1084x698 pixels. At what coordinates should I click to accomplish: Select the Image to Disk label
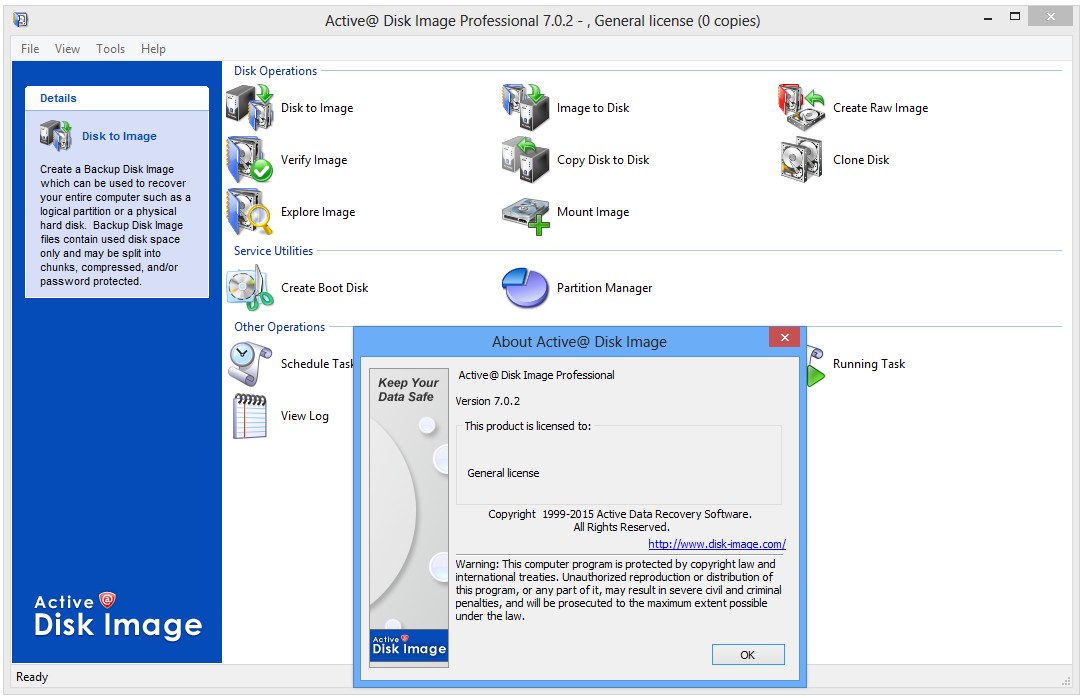tap(593, 108)
